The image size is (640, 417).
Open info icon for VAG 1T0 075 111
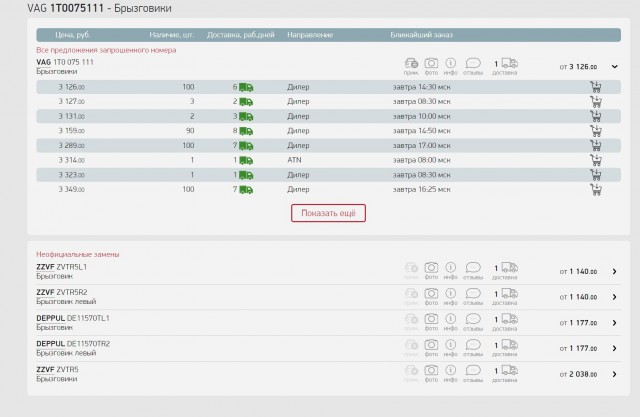click(450, 66)
